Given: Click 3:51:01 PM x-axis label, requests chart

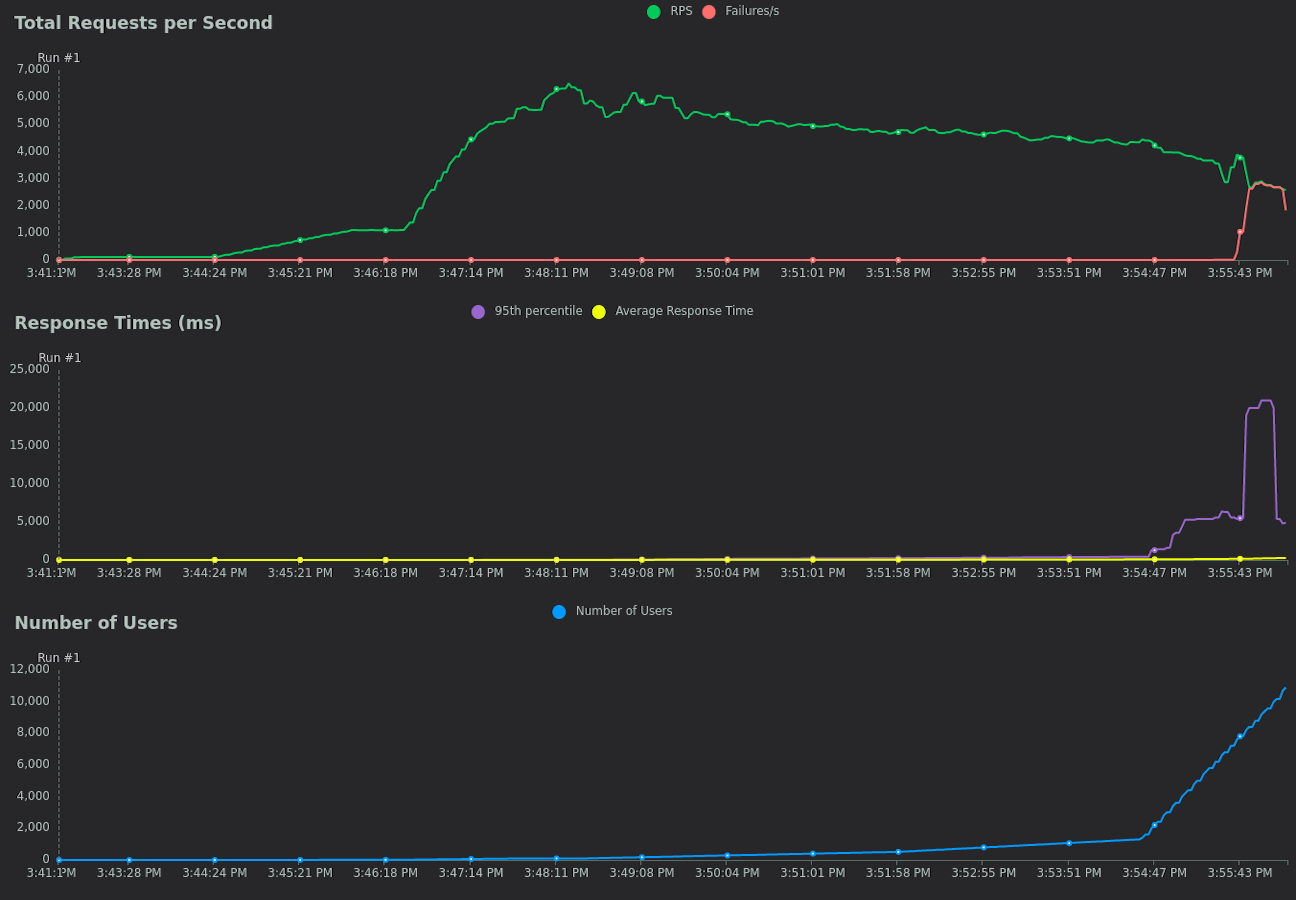Looking at the screenshot, I should 812,273.
